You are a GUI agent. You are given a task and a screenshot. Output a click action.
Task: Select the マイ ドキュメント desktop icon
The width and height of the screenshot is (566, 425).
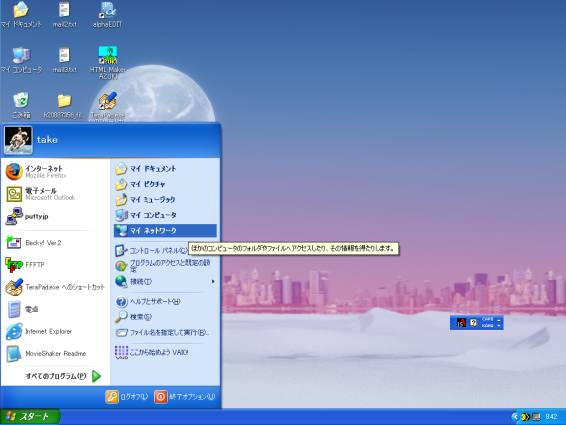[21, 14]
